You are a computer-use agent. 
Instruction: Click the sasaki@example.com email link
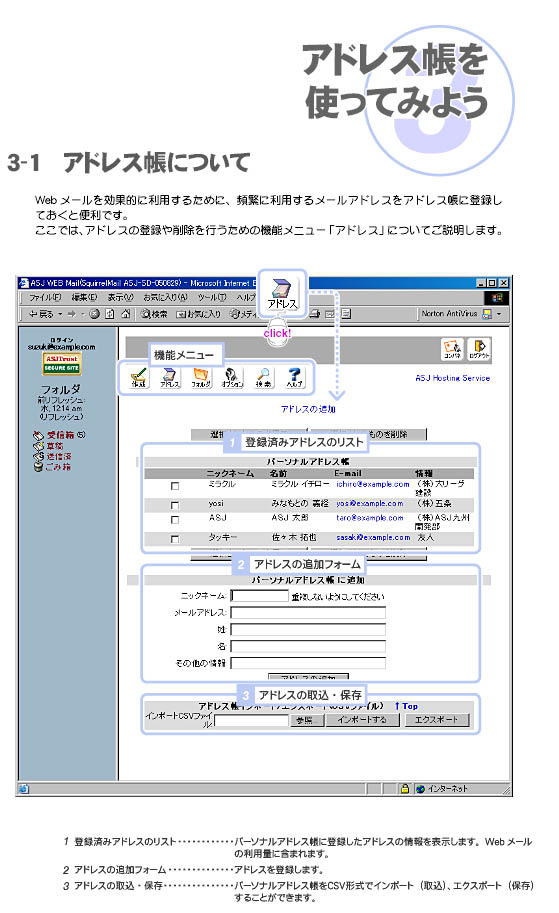[373, 537]
